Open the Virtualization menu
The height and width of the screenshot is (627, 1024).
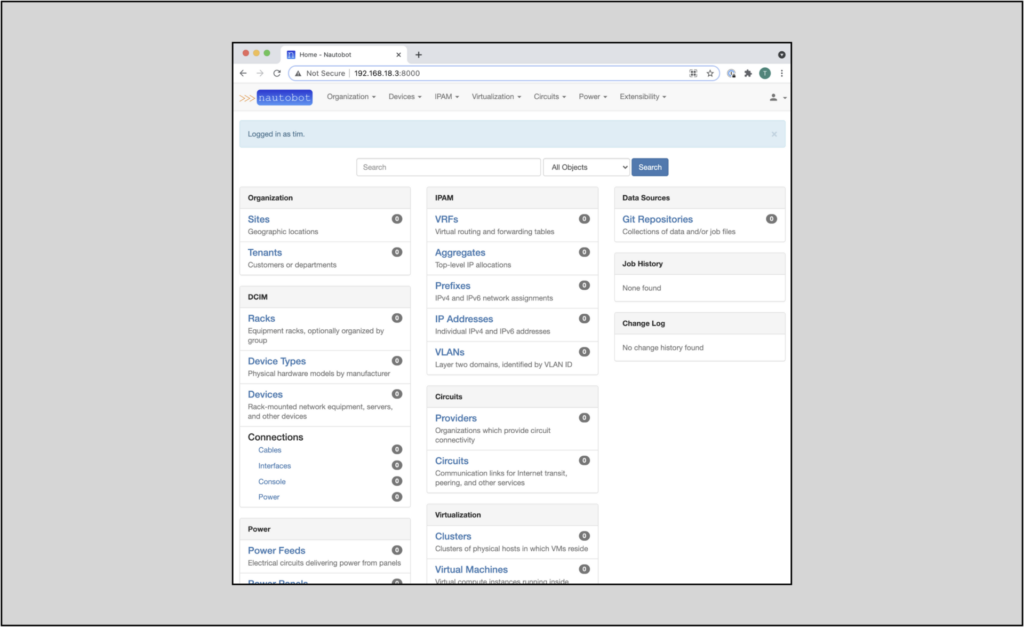pos(496,97)
